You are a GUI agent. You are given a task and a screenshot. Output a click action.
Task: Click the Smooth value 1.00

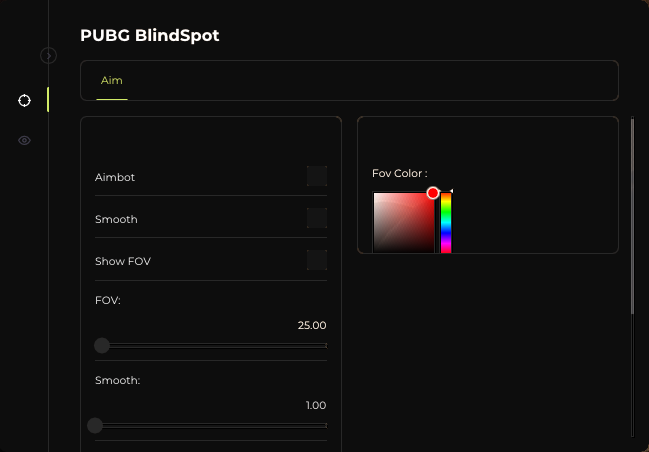tap(316, 405)
